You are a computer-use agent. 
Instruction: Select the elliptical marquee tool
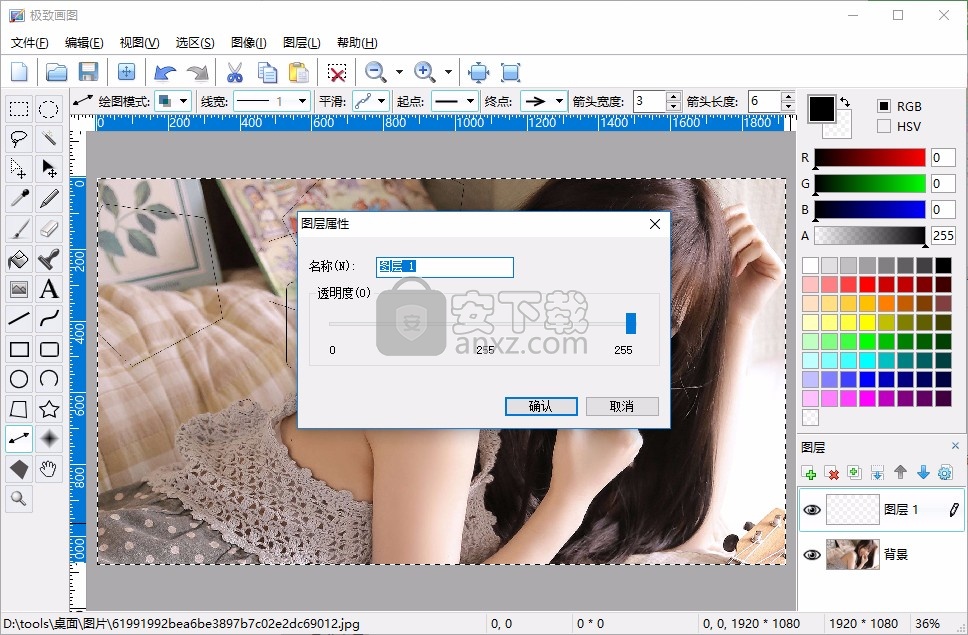click(49, 110)
